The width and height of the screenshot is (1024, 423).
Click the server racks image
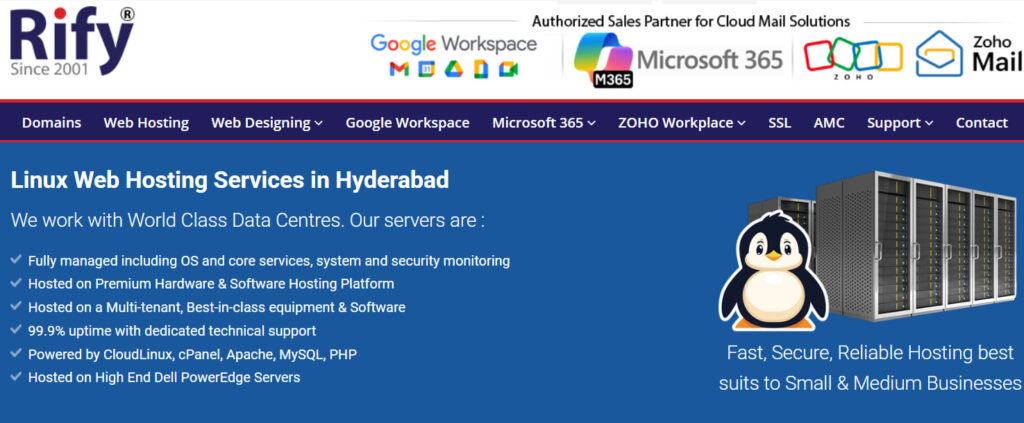pyautogui.click(x=914, y=245)
